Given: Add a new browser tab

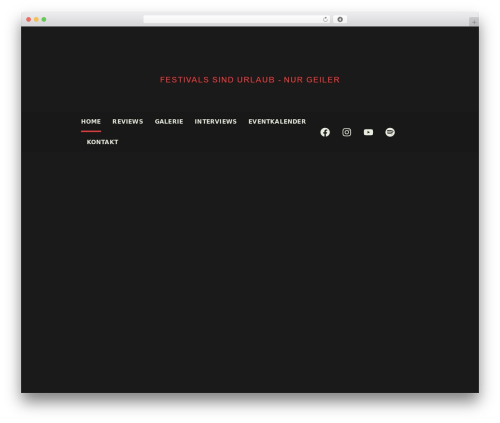Looking at the screenshot, I should click(474, 22).
